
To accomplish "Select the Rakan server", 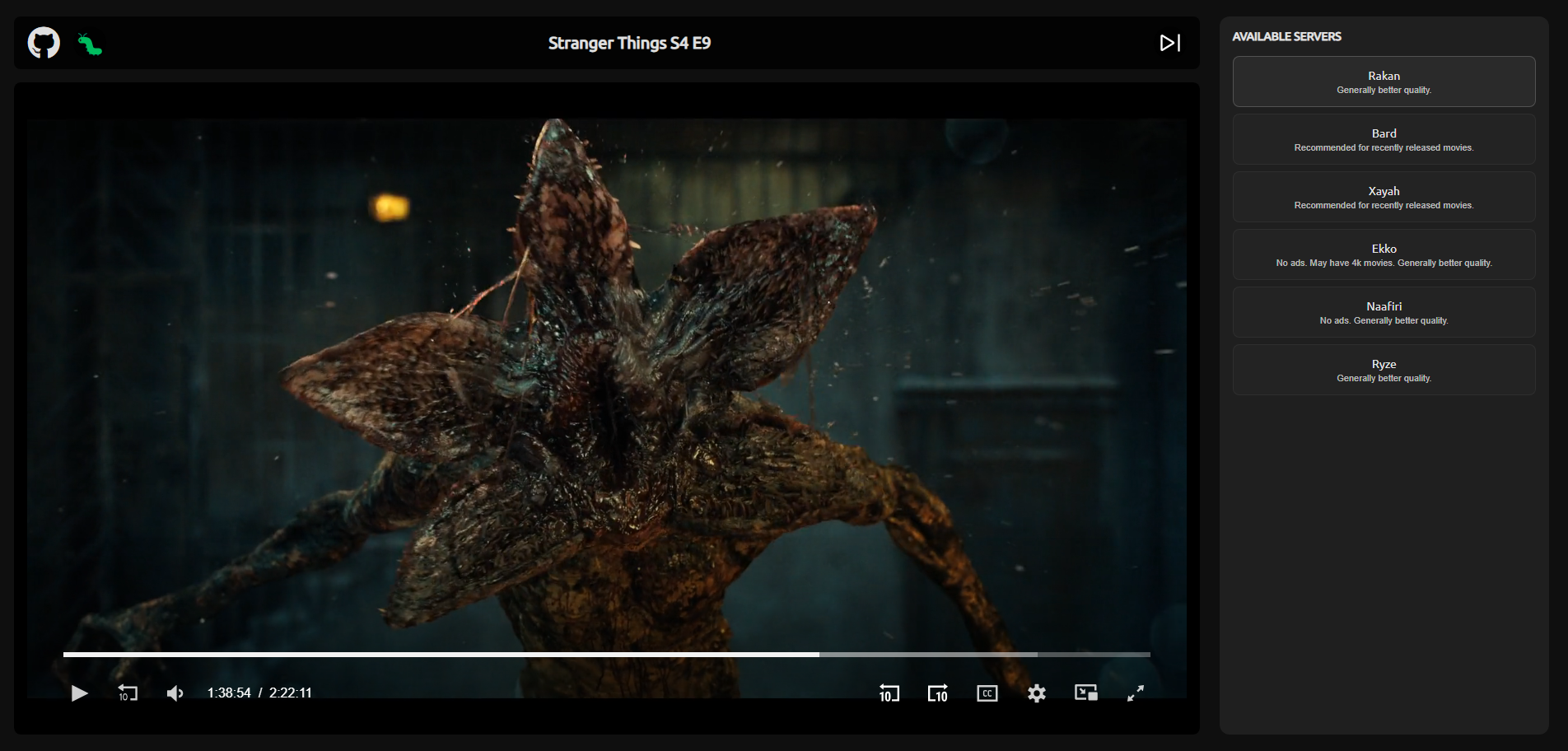I will [1384, 82].
